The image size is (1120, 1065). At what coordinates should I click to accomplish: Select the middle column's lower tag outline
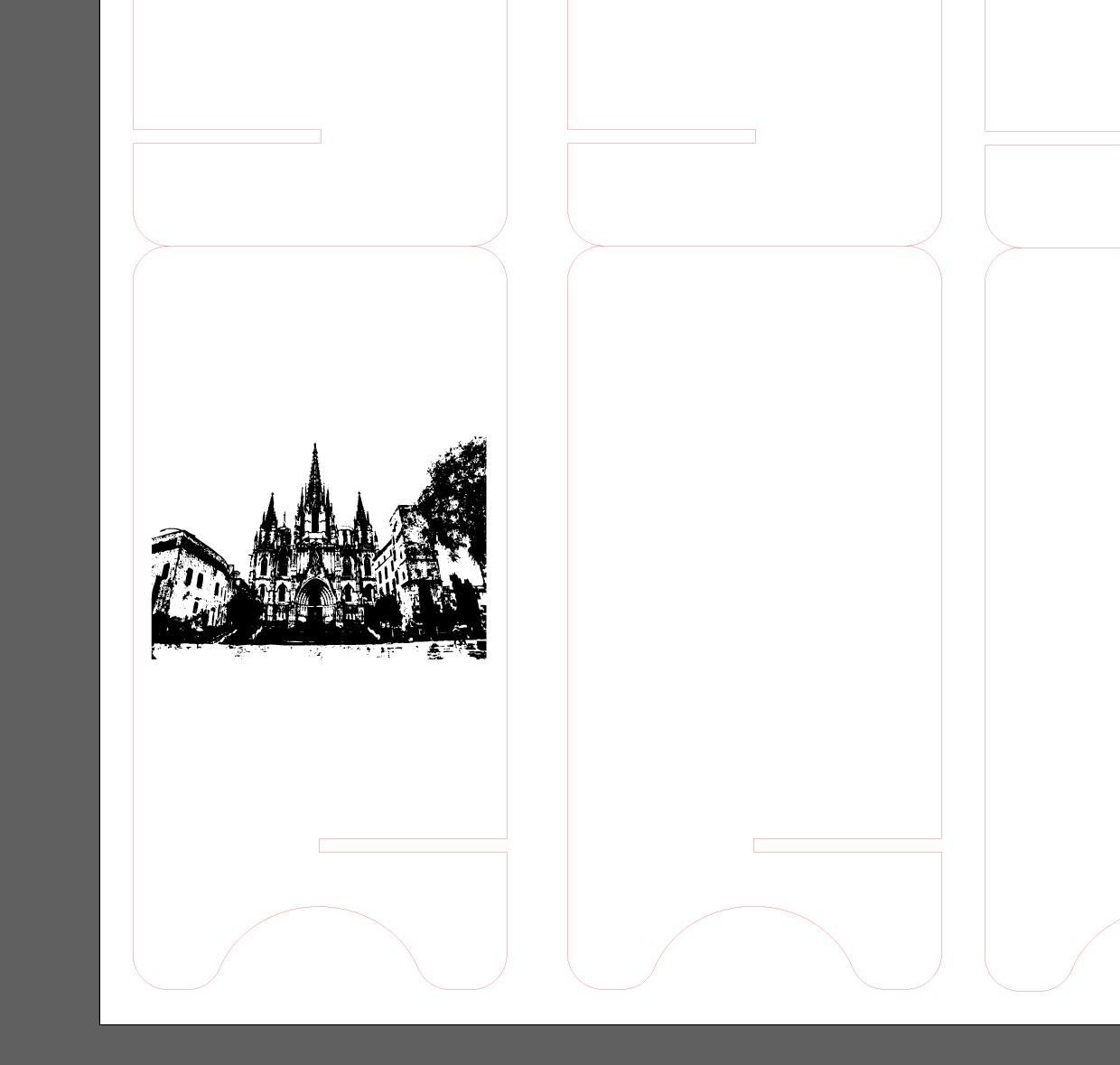pos(754,542)
